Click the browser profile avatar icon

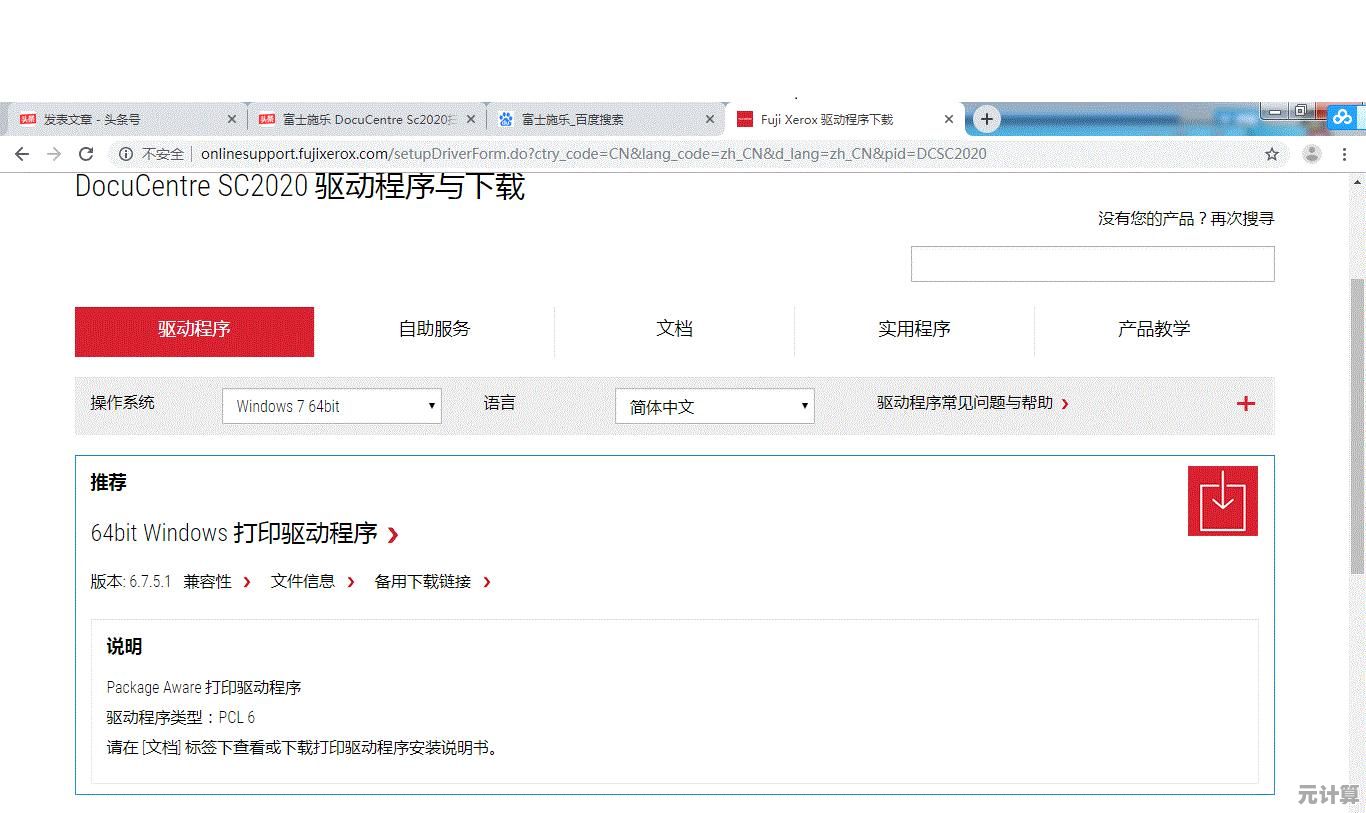(x=1312, y=154)
